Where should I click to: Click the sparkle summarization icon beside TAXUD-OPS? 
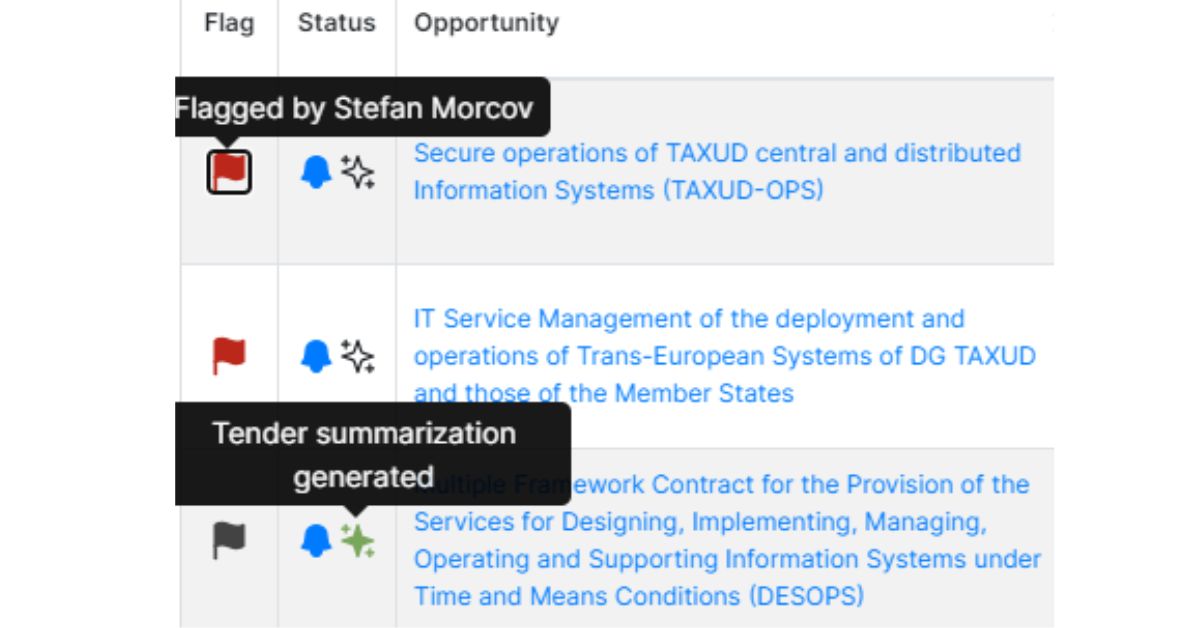click(x=357, y=172)
